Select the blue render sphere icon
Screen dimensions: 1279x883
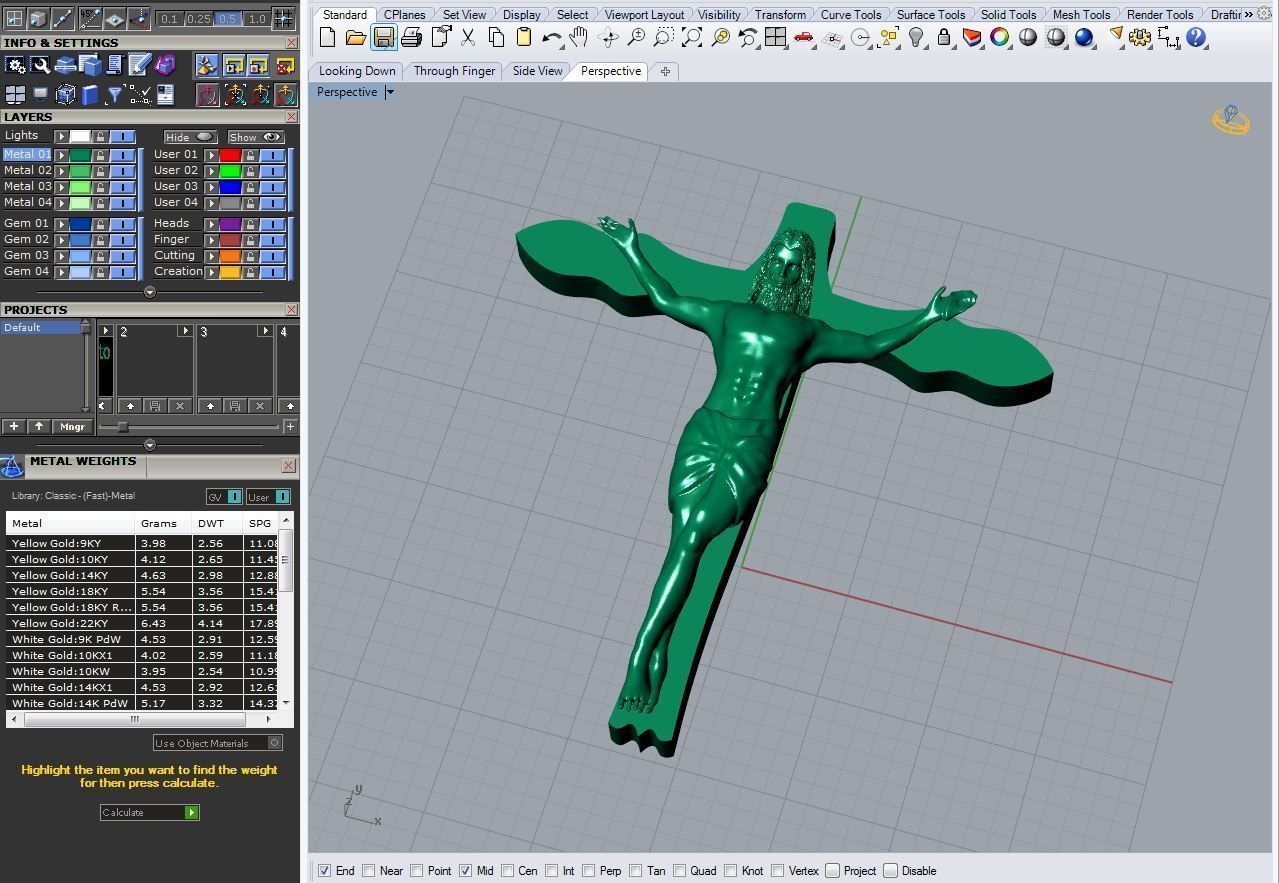(x=1084, y=38)
